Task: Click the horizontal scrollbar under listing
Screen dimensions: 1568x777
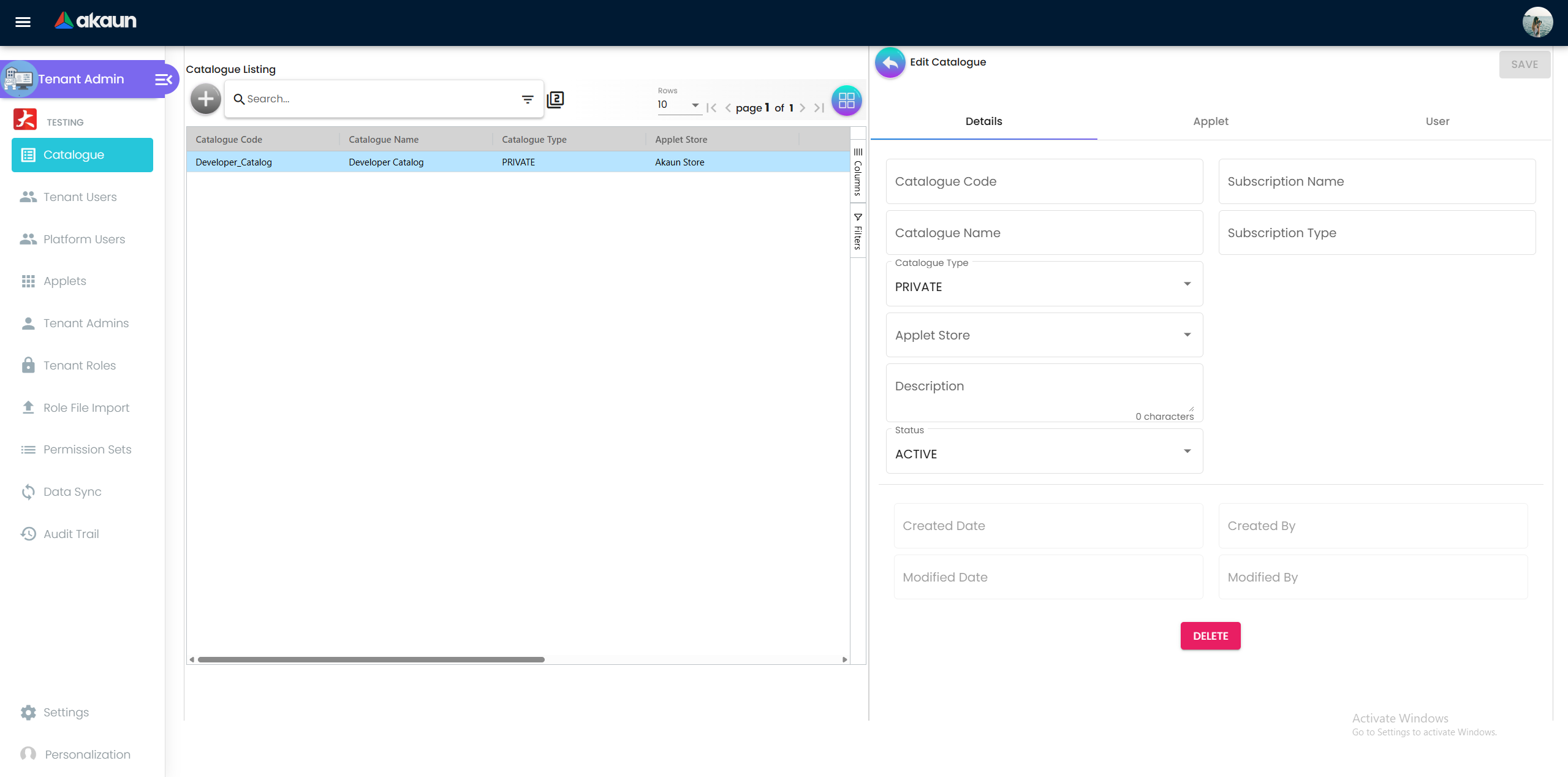Action: [x=371, y=659]
